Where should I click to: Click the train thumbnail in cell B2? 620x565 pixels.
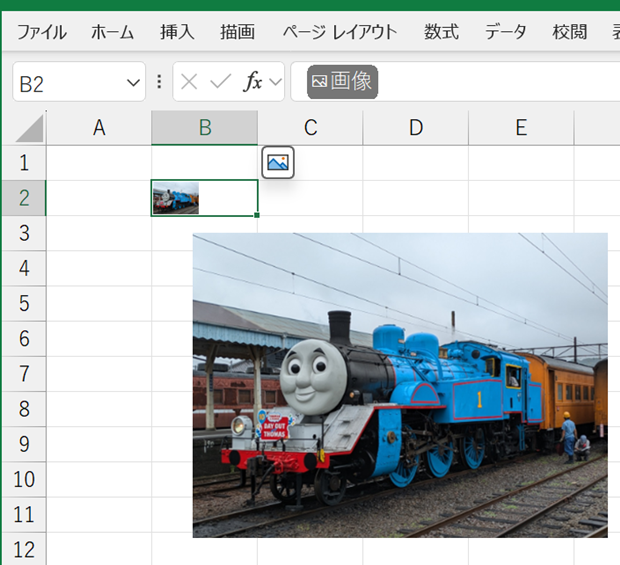click(x=176, y=198)
